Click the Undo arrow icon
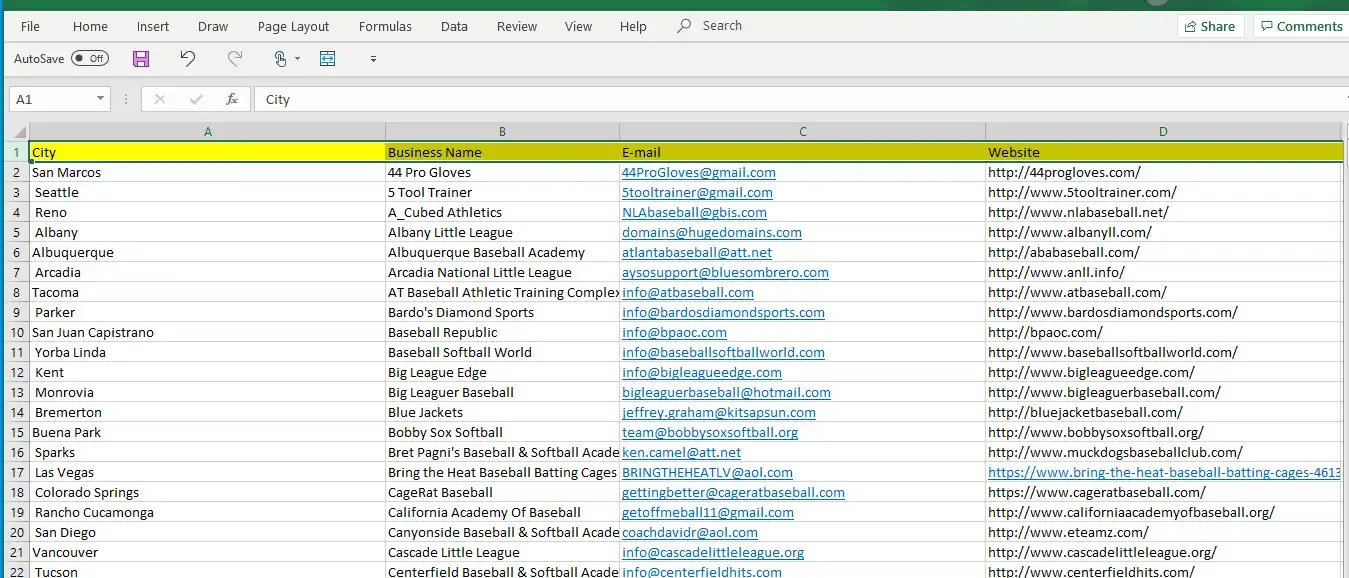The height and width of the screenshot is (578, 1349). click(x=188, y=59)
